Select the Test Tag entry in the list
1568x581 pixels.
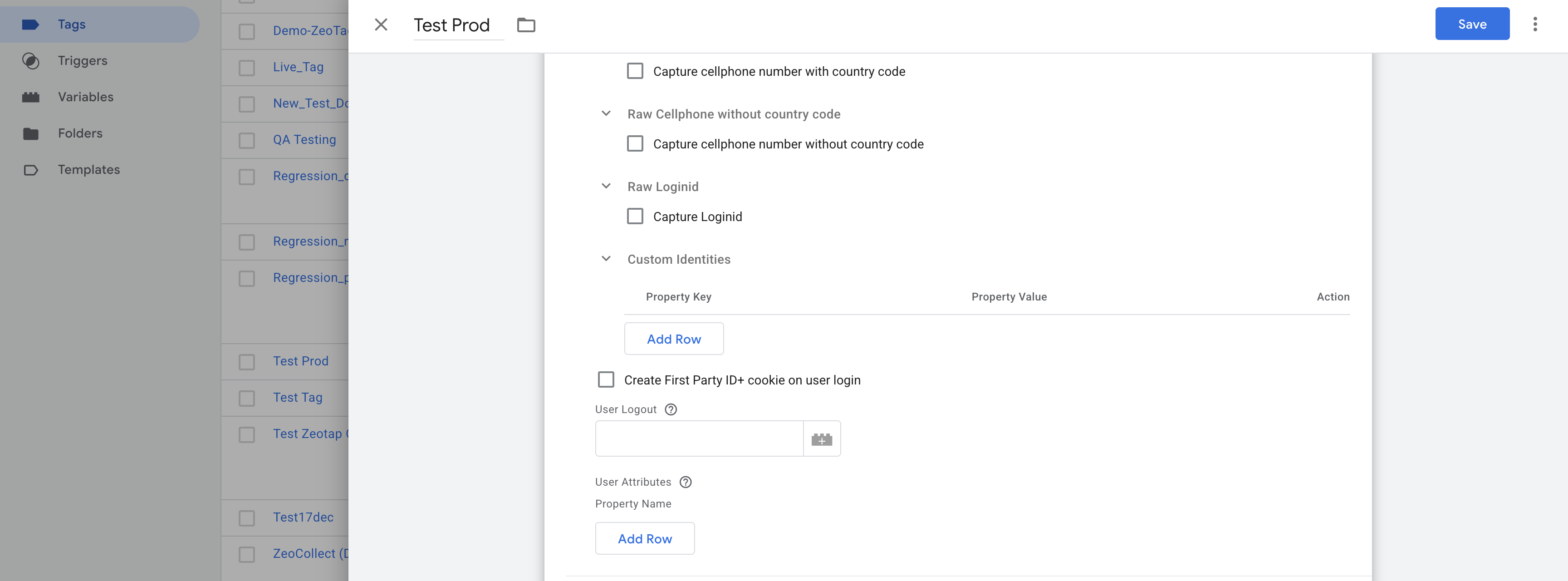(298, 397)
